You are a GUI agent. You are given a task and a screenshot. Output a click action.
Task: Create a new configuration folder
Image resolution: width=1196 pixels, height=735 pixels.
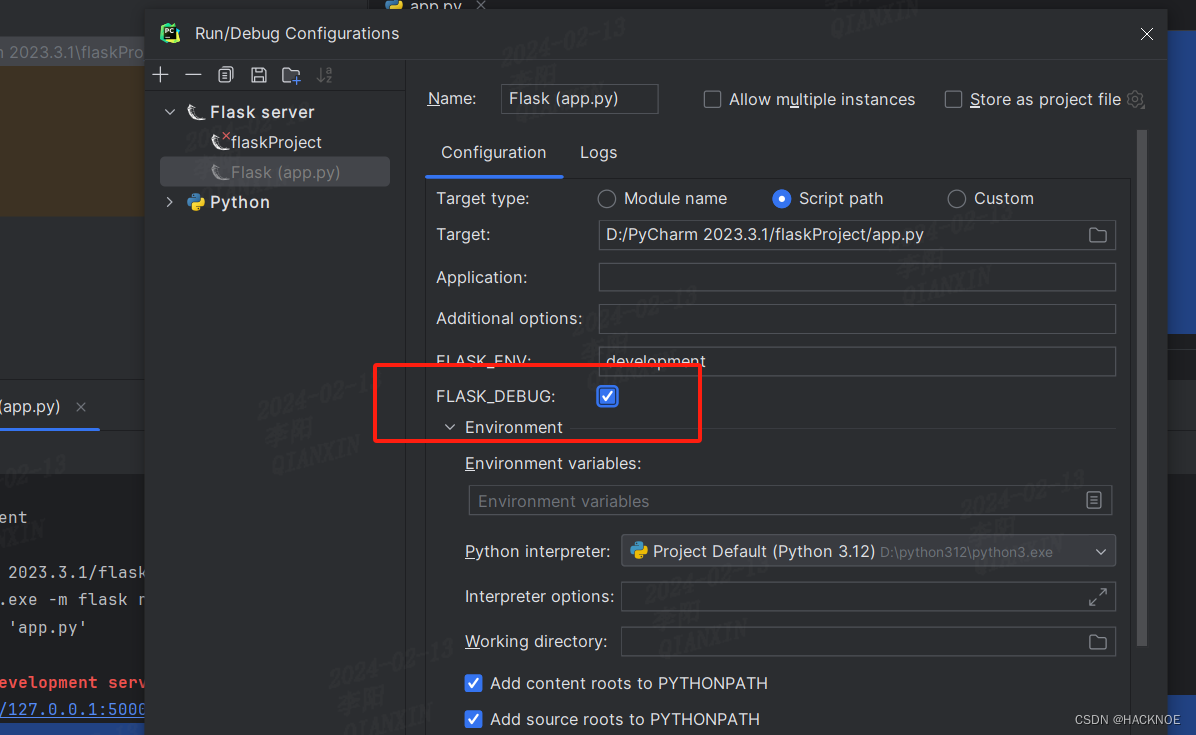[291, 75]
